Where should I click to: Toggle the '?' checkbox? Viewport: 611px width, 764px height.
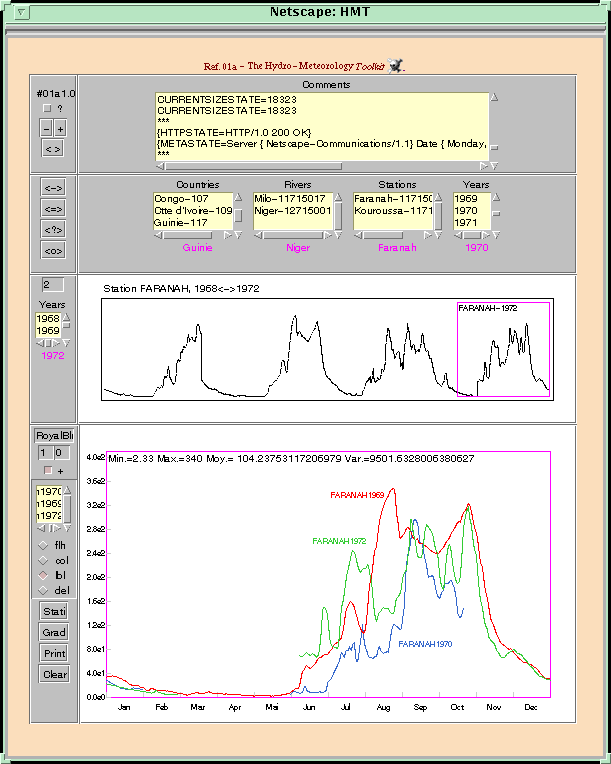(x=46, y=109)
